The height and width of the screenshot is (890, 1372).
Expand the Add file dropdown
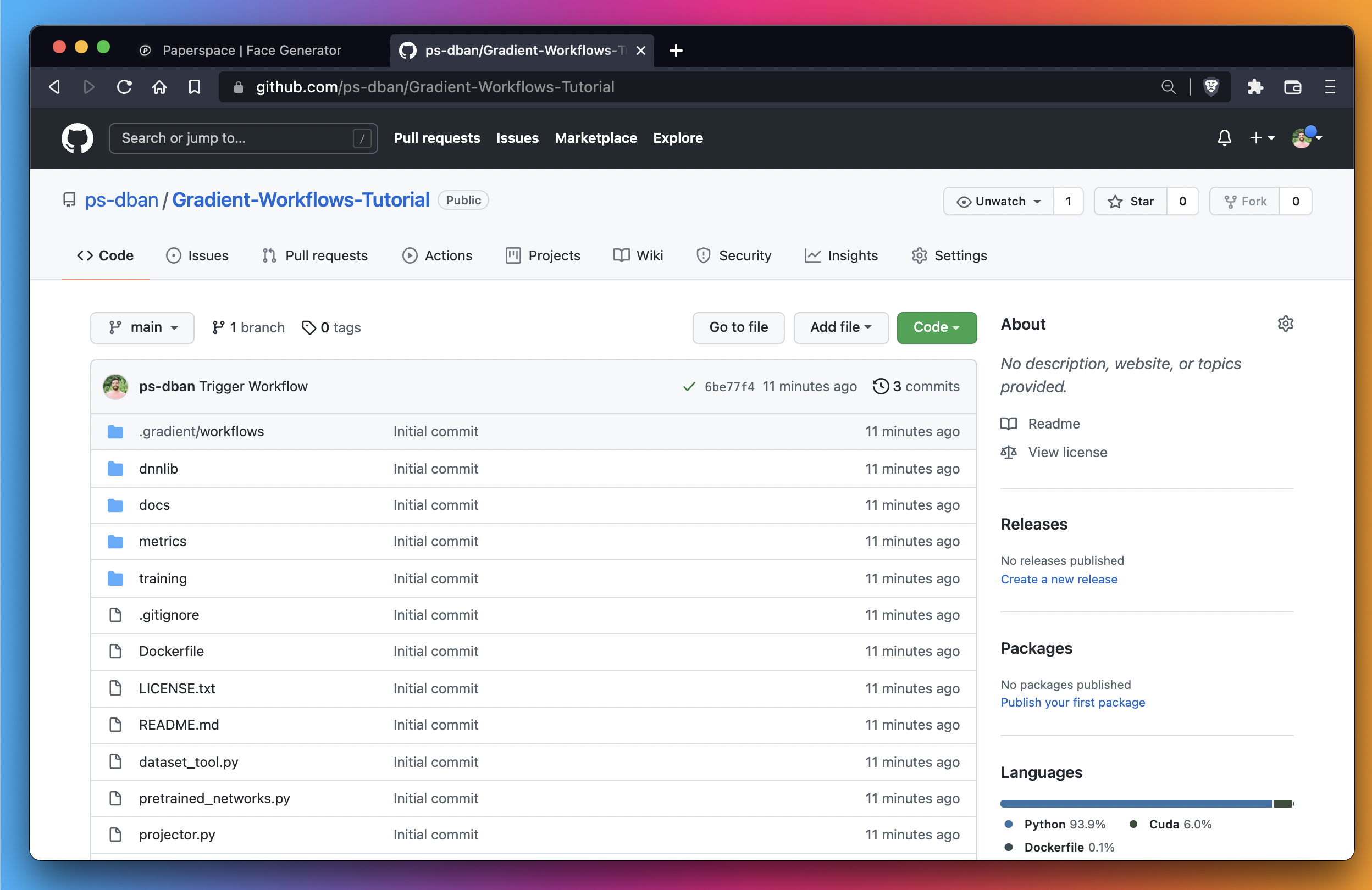(840, 327)
